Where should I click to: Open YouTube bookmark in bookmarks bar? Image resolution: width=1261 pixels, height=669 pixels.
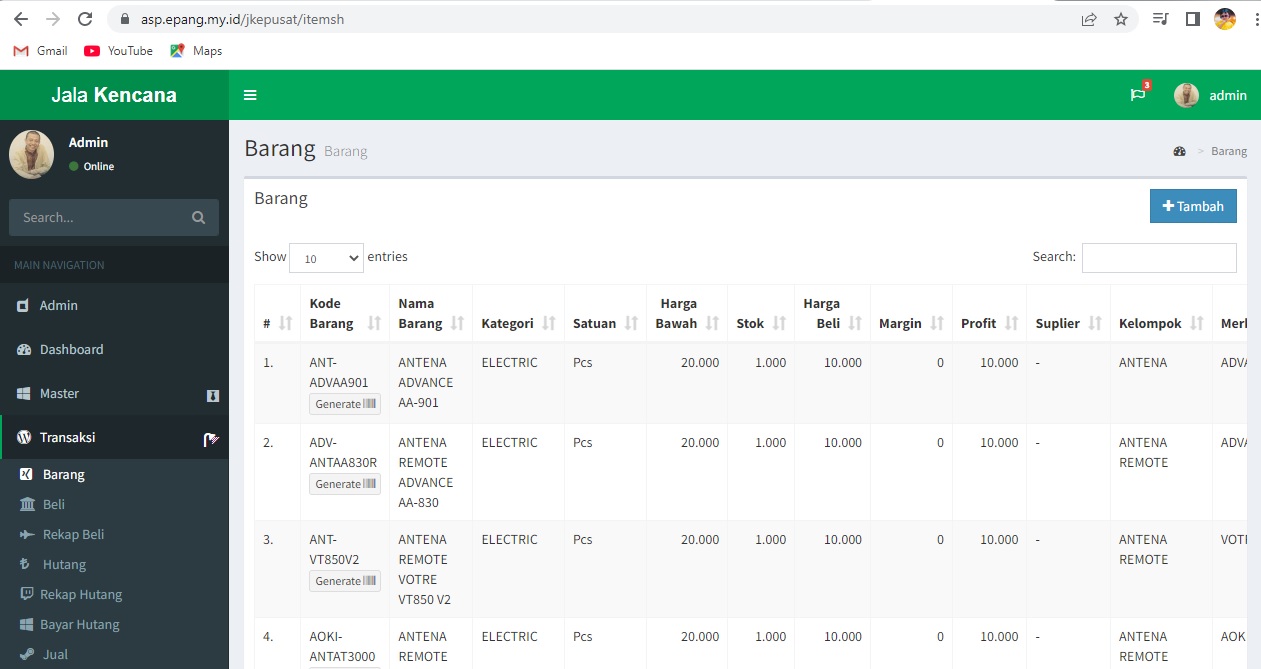(119, 51)
